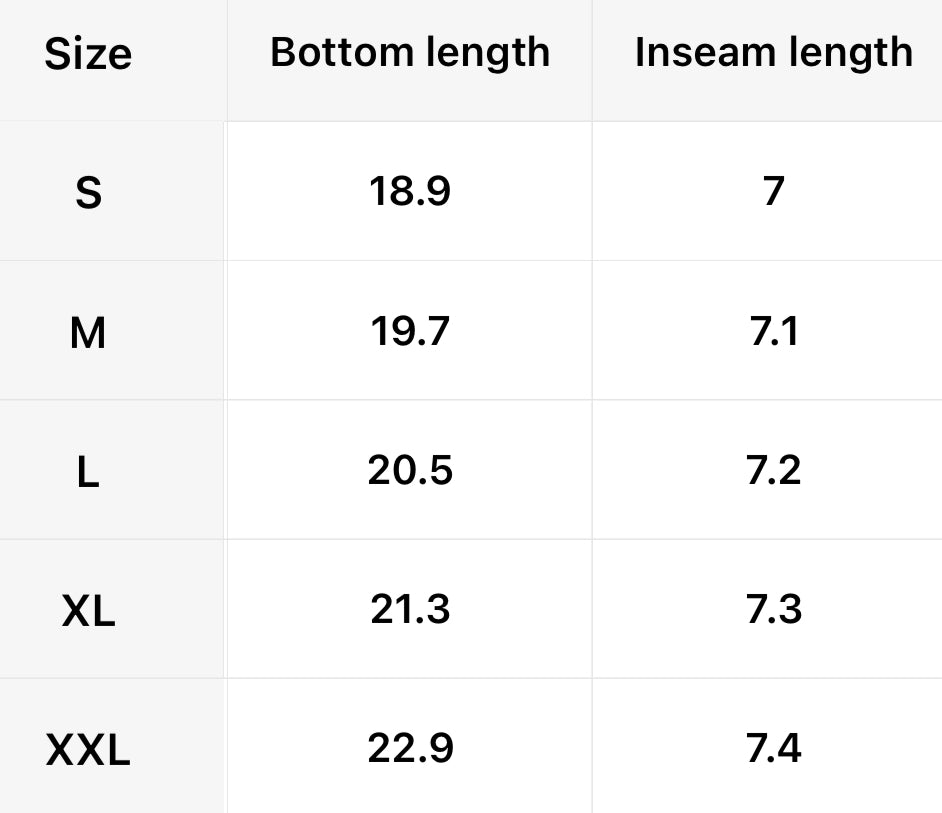
Task: Click the 7.3 inseam length value
Action: (773, 608)
